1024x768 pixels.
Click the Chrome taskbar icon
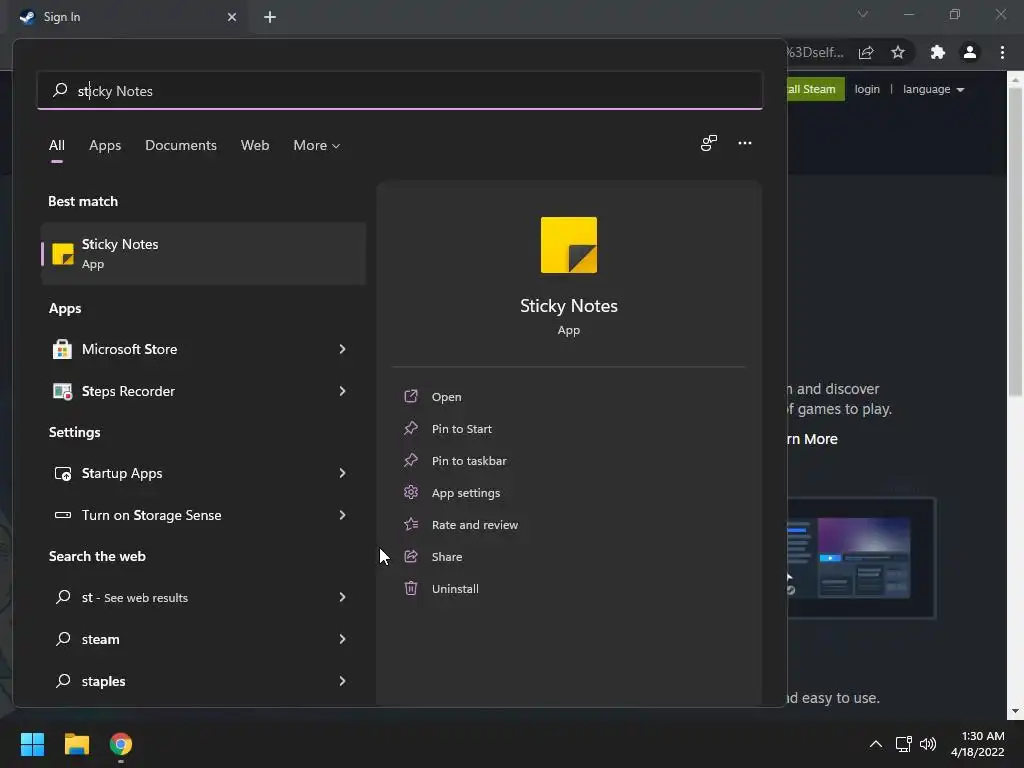click(121, 744)
